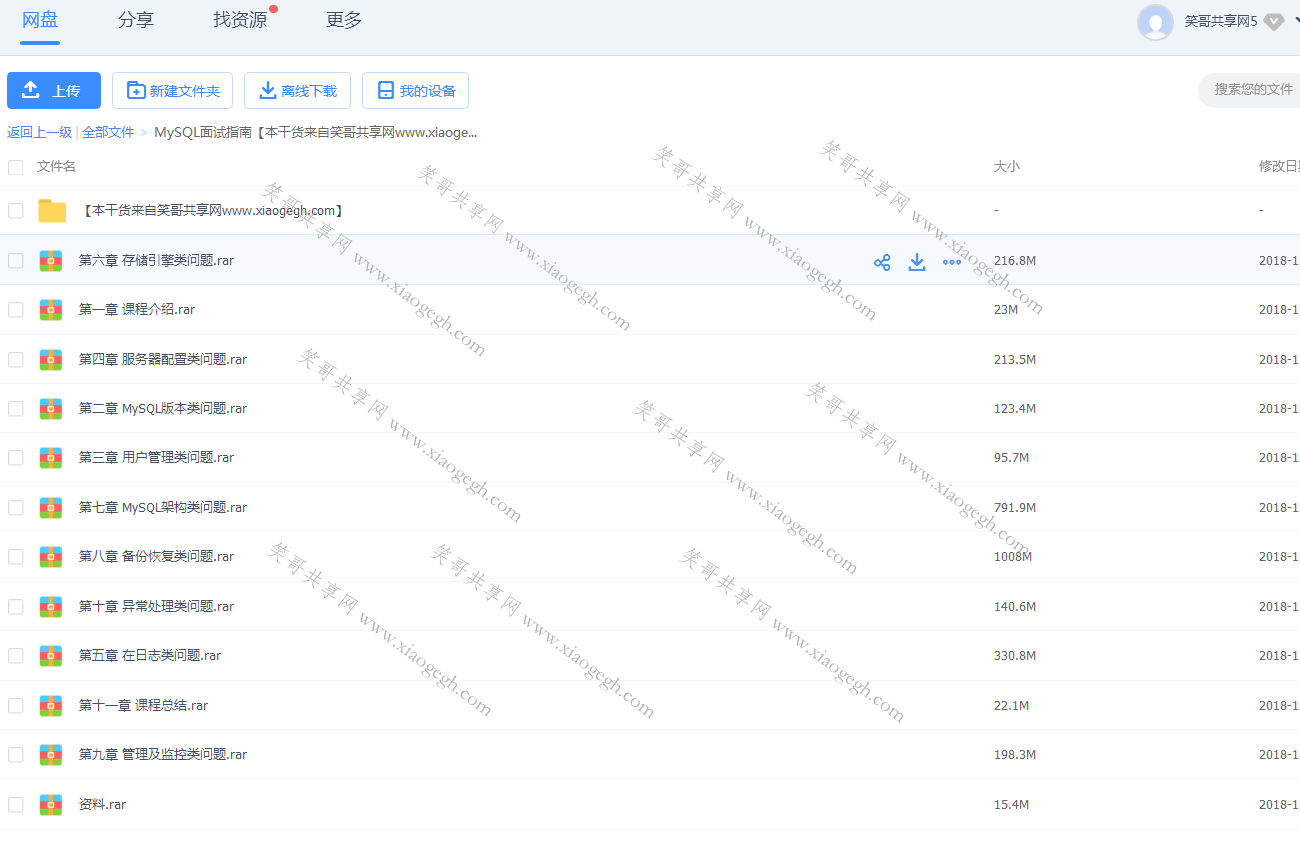Click the user avatar icon in header
This screenshot has height=859, width=1300.
tap(1155, 22)
